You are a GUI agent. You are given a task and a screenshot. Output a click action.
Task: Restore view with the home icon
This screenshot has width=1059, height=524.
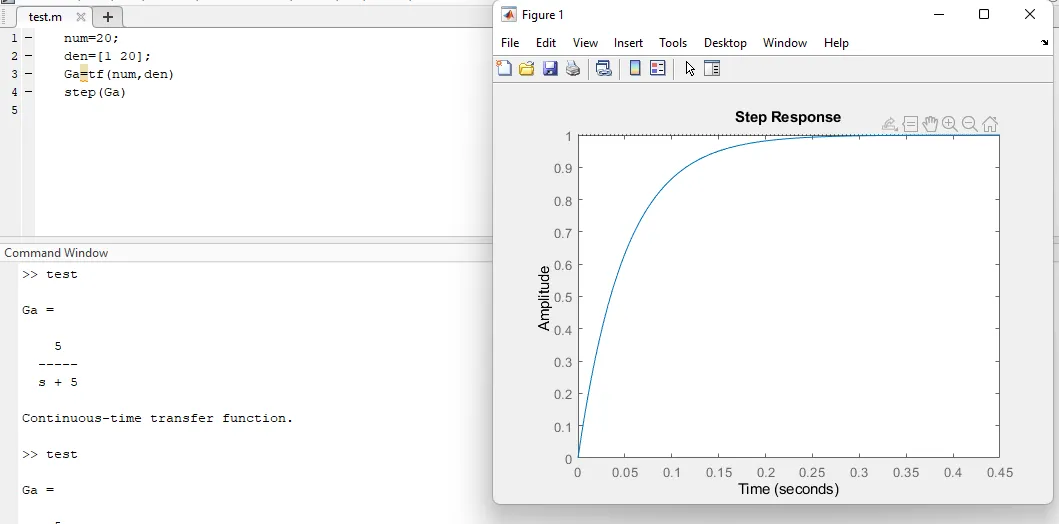pyautogui.click(x=990, y=124)
